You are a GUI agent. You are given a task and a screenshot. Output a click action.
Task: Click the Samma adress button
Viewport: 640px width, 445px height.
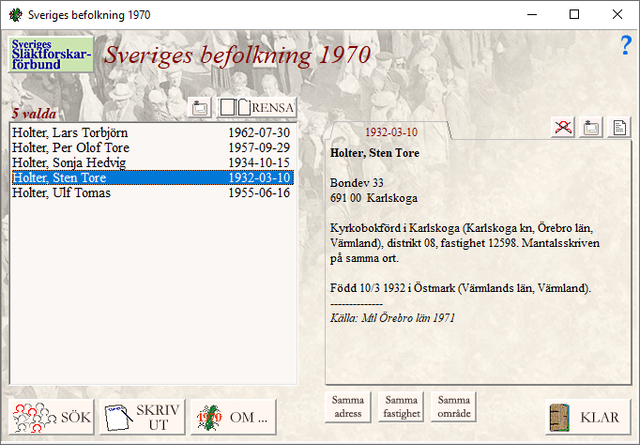348,407
